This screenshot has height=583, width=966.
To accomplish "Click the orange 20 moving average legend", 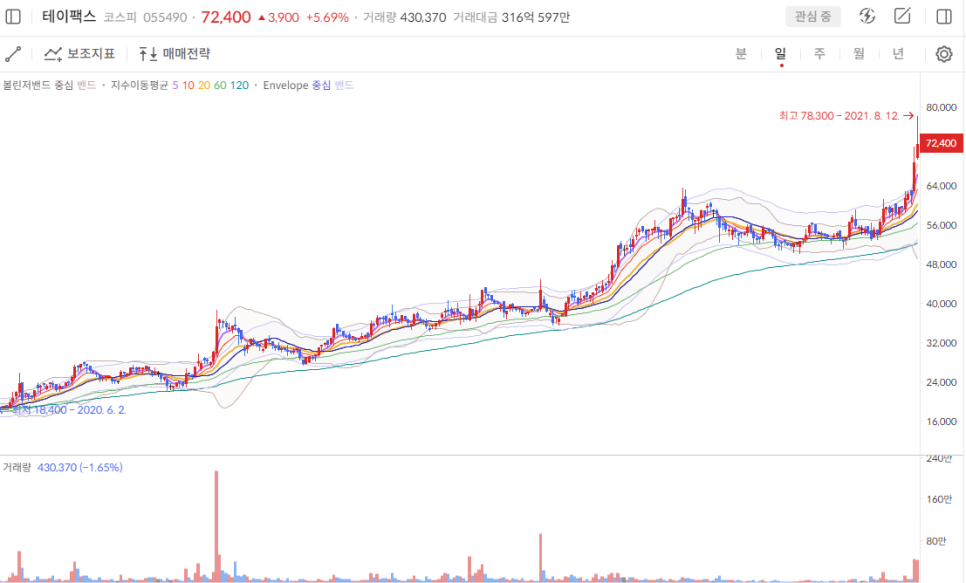I will point(204,85).
